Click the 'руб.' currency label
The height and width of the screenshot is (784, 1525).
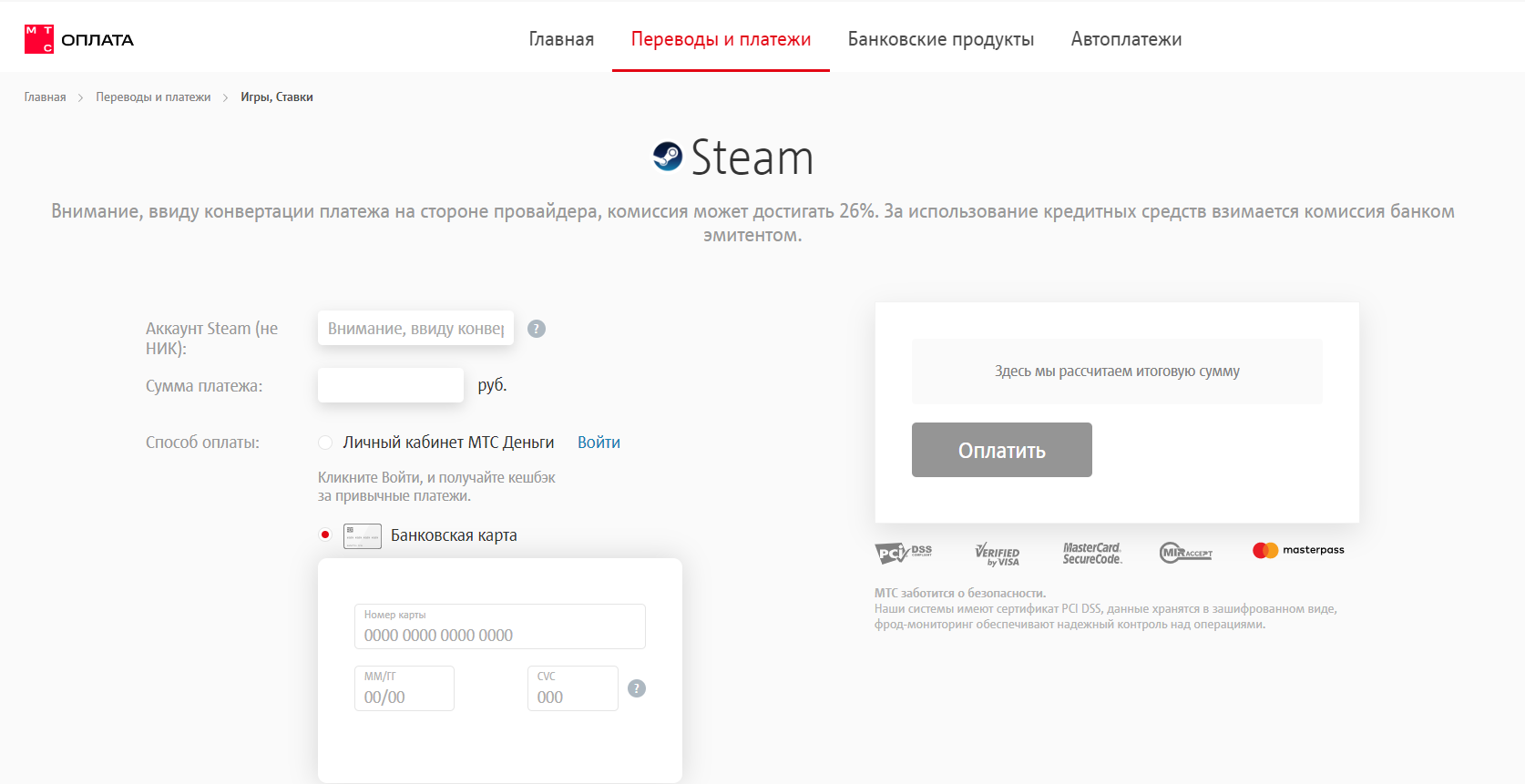point(492,385)
